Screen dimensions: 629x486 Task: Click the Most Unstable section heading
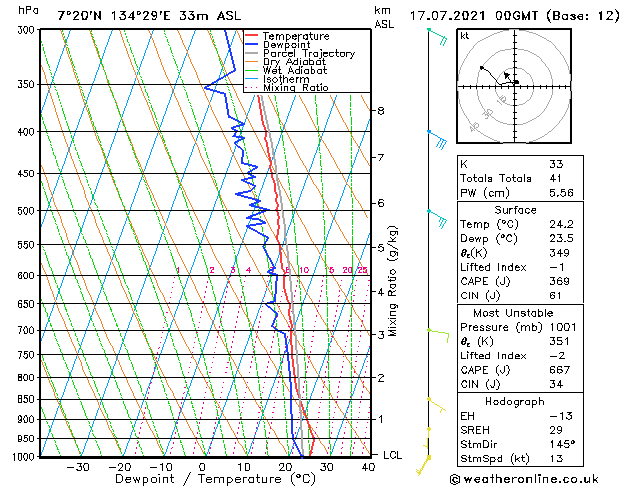(x=513, y=313)
